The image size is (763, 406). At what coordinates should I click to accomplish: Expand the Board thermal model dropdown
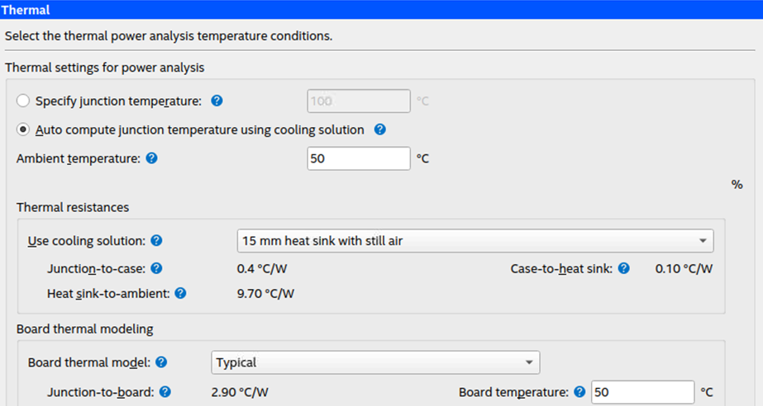375,362
